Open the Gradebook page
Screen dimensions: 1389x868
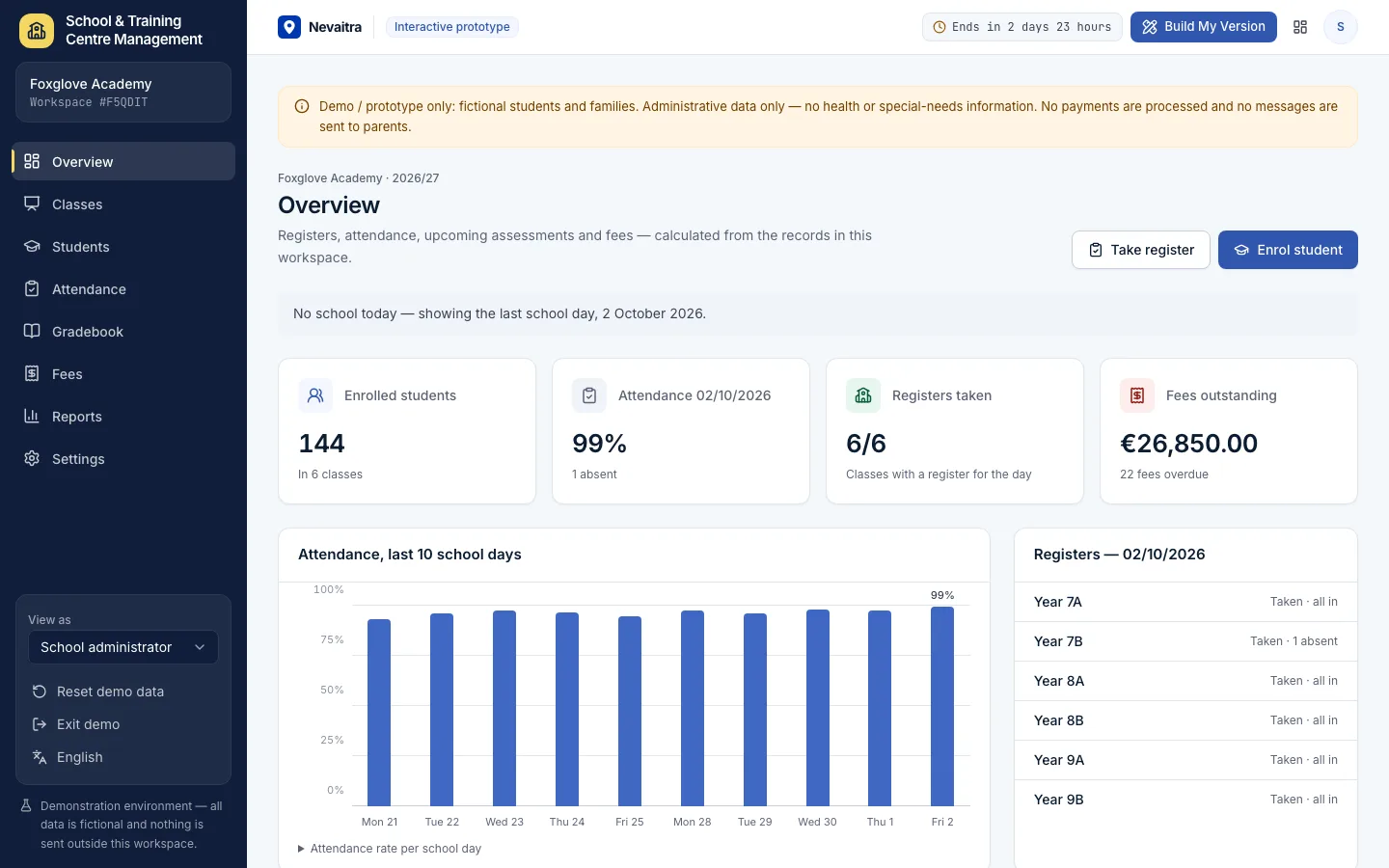point(123,331)
